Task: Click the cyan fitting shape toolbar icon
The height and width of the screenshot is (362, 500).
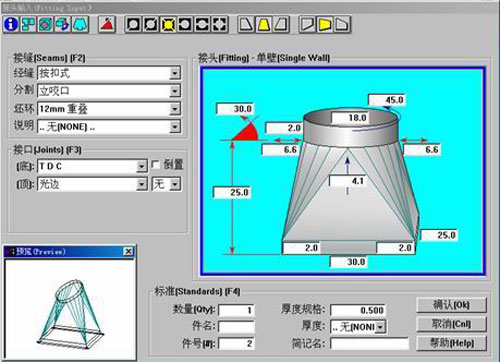Action: (80, 24)
